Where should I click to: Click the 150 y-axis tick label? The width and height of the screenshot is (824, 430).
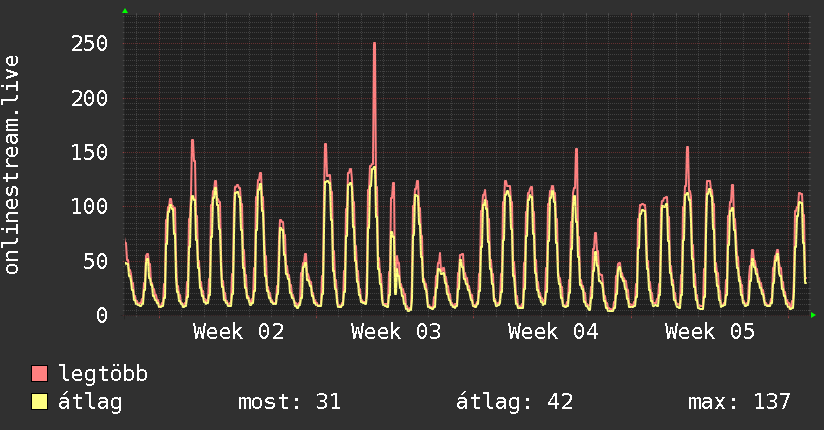tap(89, 152)
